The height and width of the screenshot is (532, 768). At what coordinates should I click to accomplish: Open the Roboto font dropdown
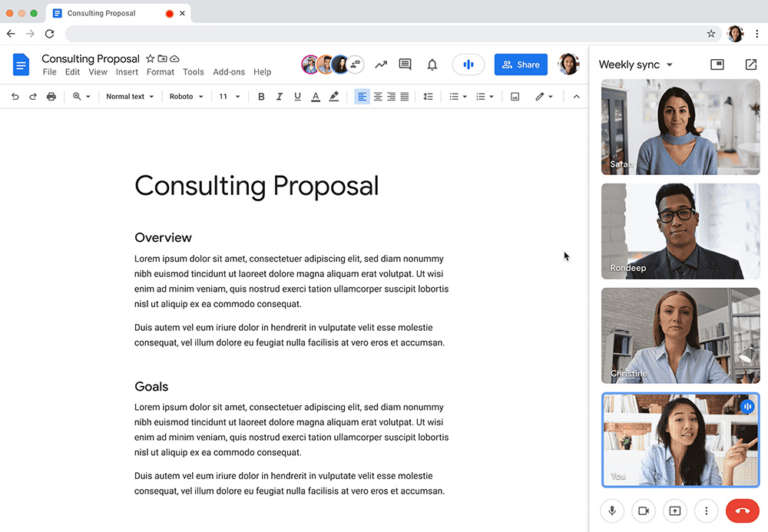pyautogui.click(x=186, y=97)
